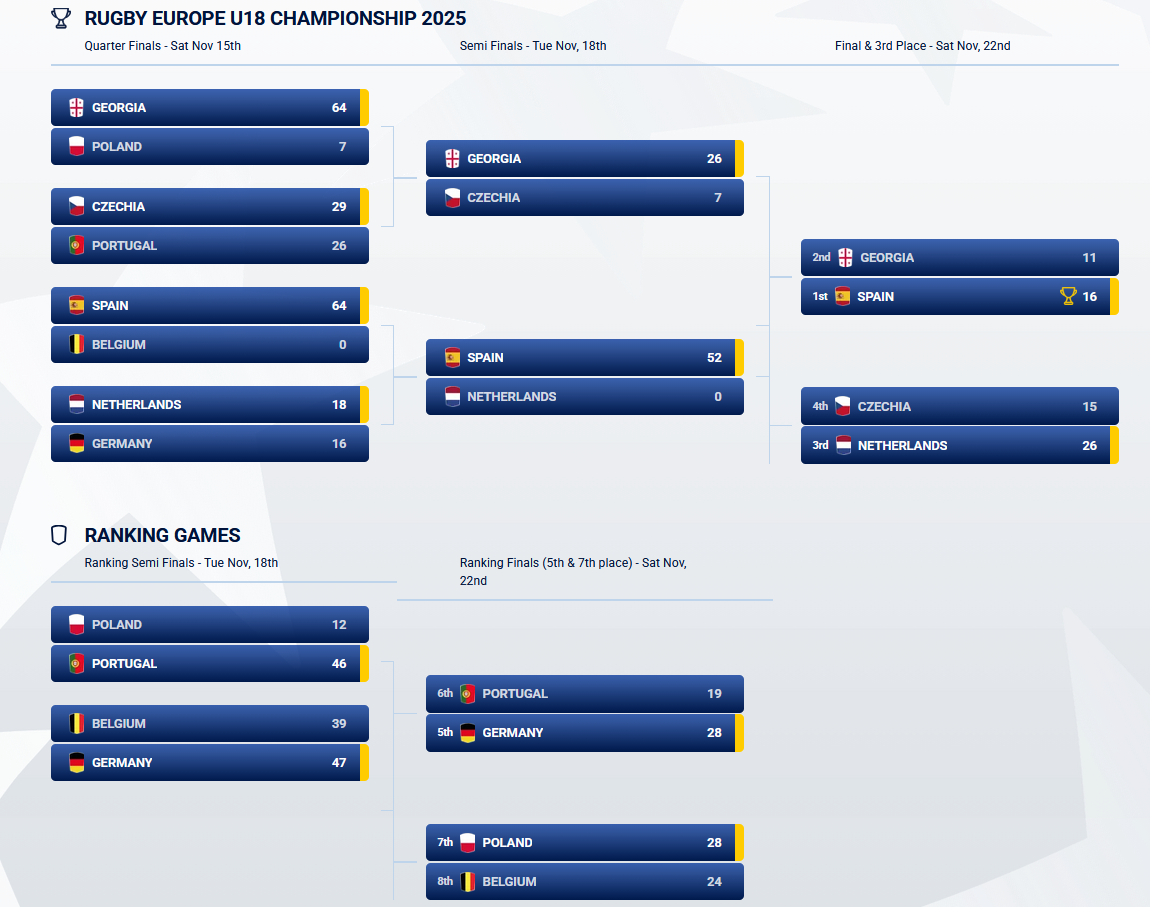This screenshot has width=1150, height=907.
Task: Click the trophy icon beside the championship title
Action: point(61,18)
